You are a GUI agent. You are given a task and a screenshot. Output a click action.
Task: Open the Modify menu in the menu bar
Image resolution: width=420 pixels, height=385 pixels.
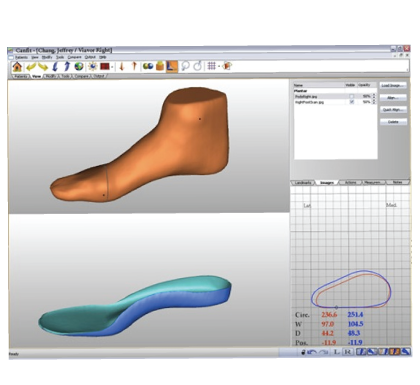(x=47, y=57)
